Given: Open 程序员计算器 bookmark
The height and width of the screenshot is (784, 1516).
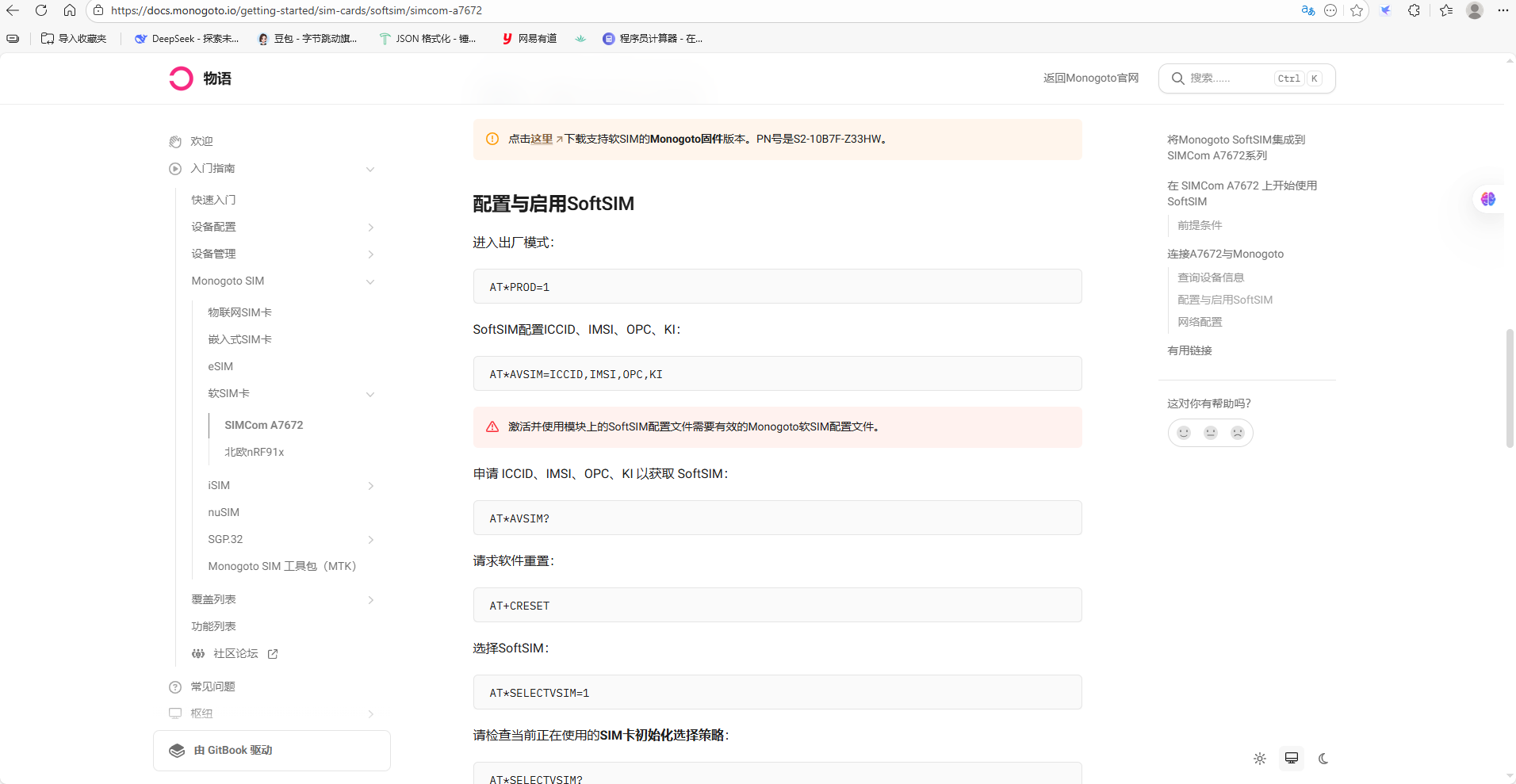Looking at the screenshot, I should [x=653, y=38].
